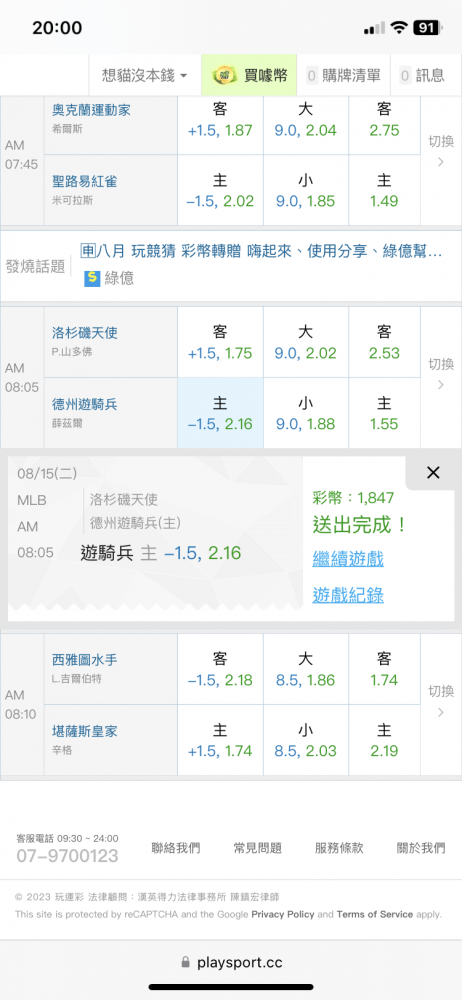
Task: Expand 切換 arrow for the Mariners-Royals game
Action: [441, 700]
